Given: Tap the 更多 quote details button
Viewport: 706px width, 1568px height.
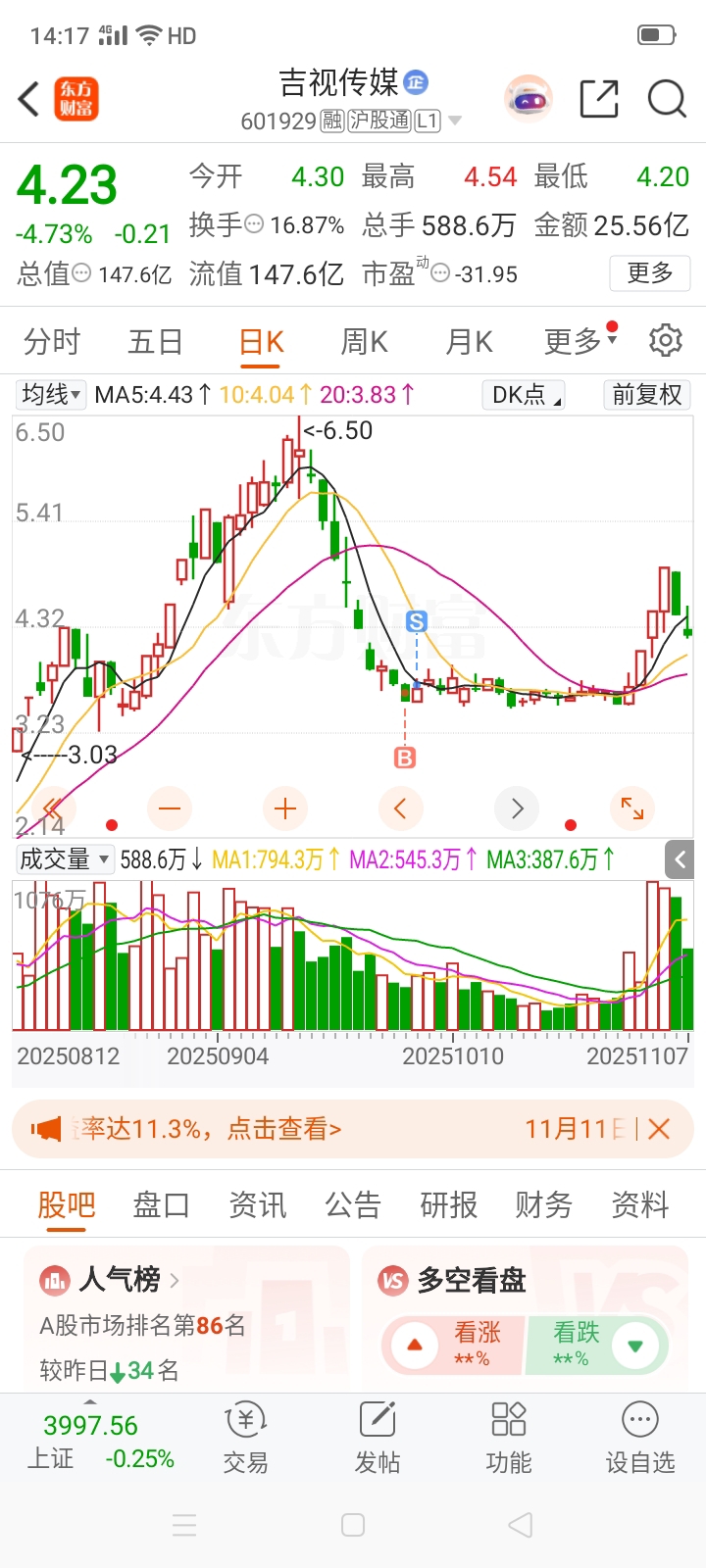Looking at the screenshot, I should tap(650, 272).
